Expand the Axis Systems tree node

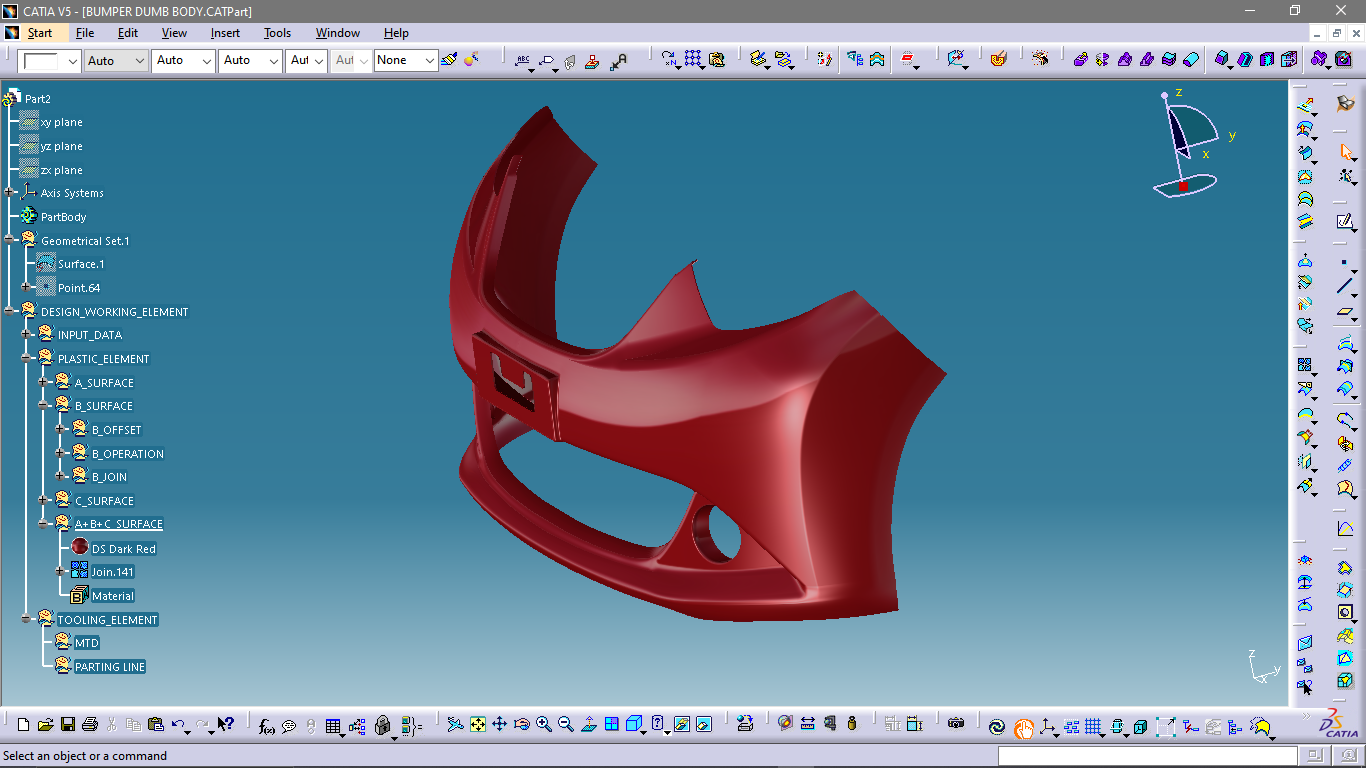click(x=9, y=193)
